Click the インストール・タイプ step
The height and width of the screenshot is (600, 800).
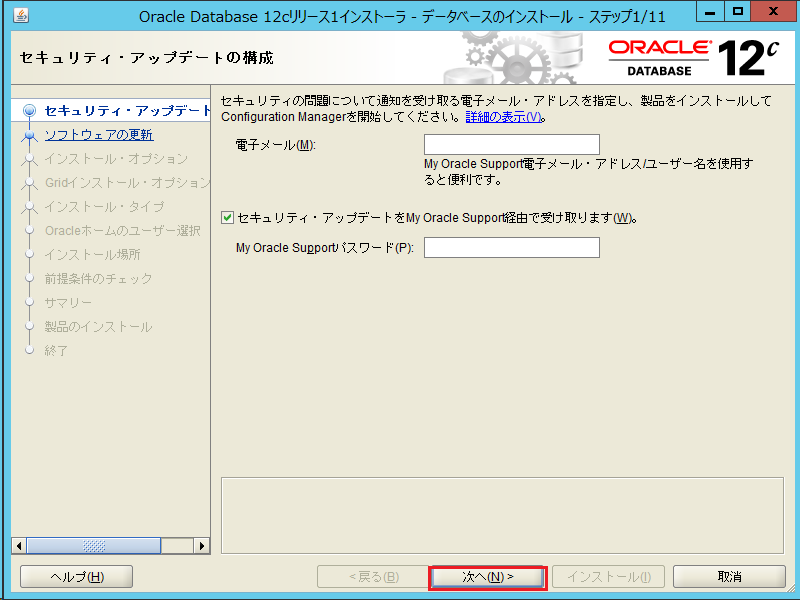tap(105, 207)
